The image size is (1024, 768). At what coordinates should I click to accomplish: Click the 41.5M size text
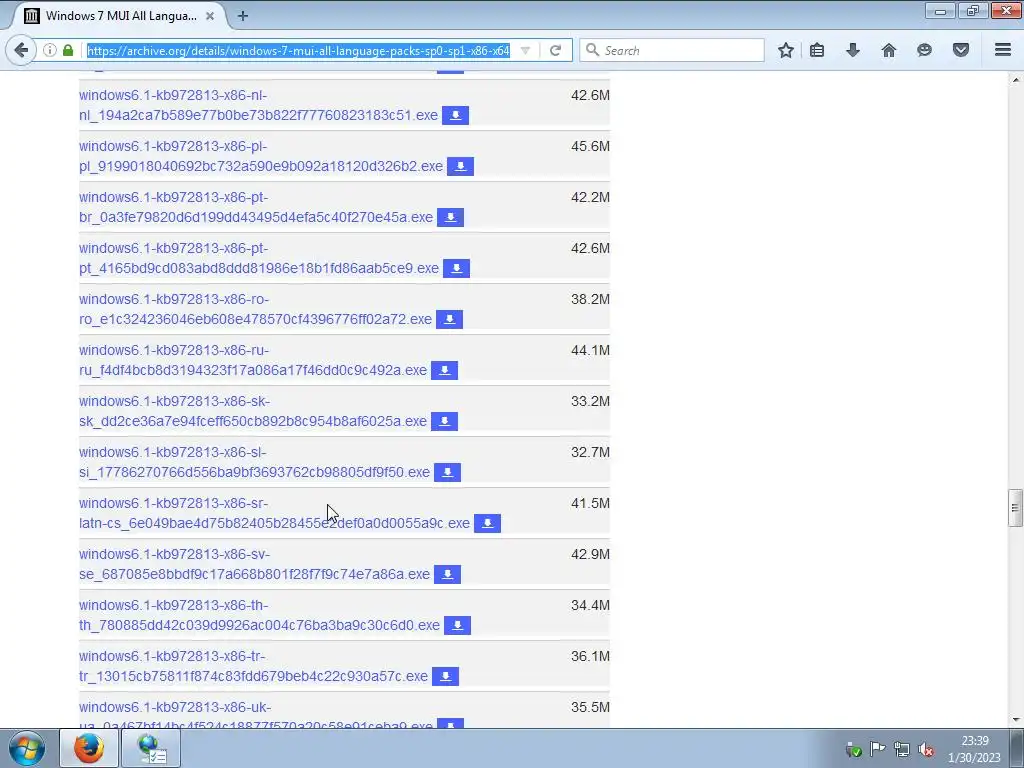pyautogui.click(x=590, y=504)
